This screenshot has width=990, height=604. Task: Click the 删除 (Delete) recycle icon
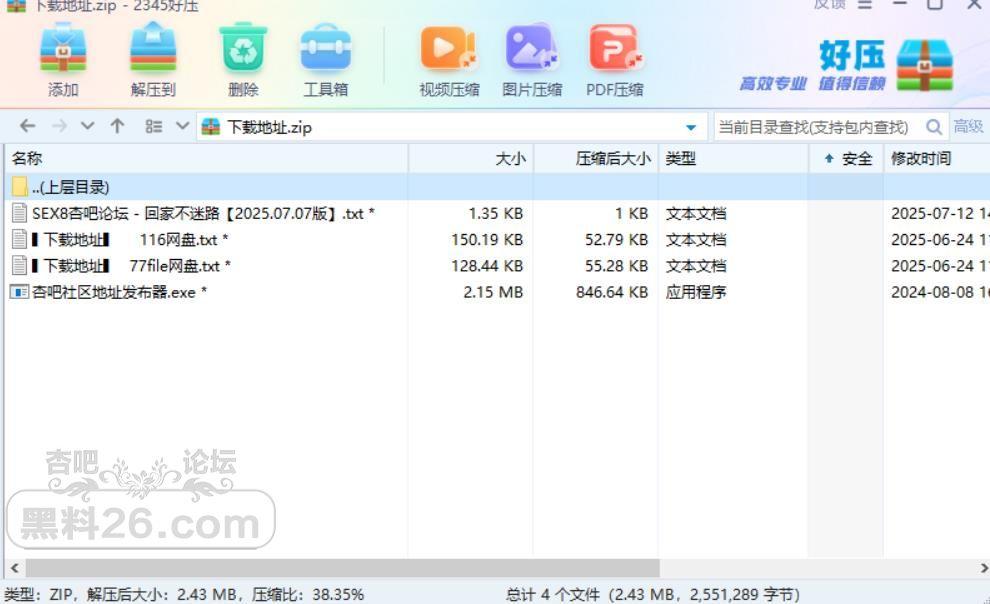[243, 48]
